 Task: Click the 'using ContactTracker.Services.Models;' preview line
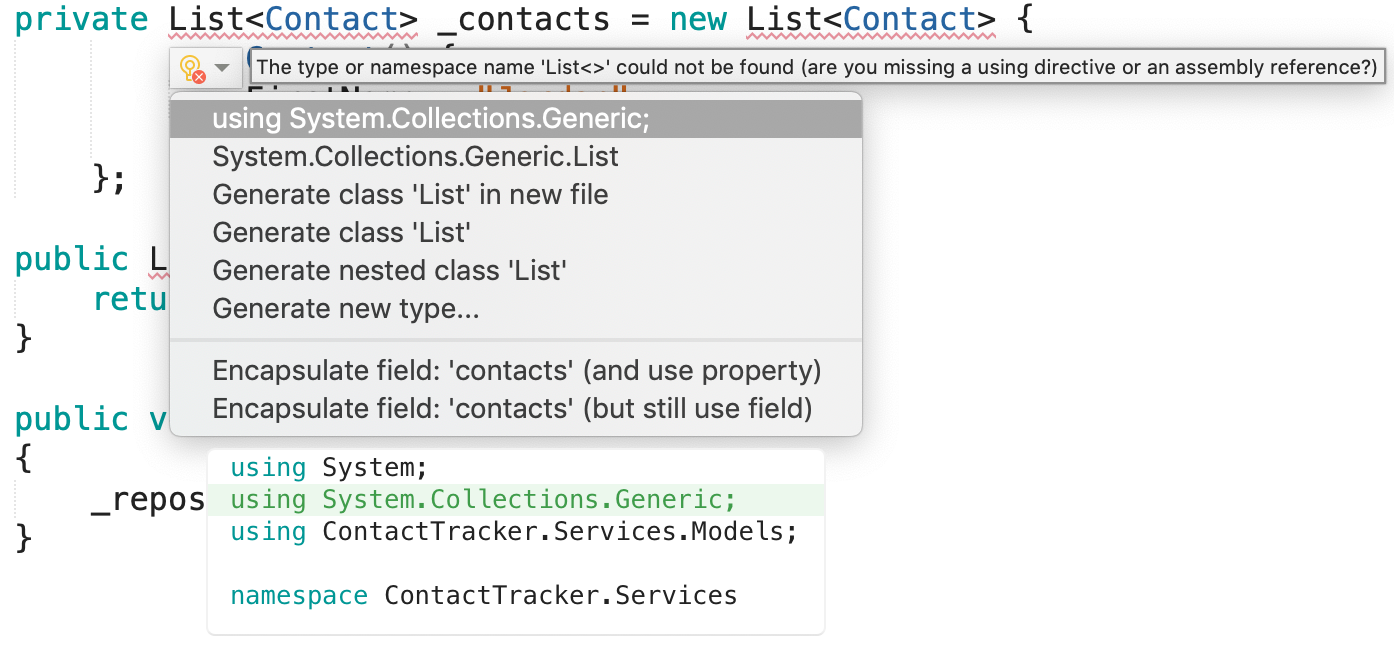point(512,531)
